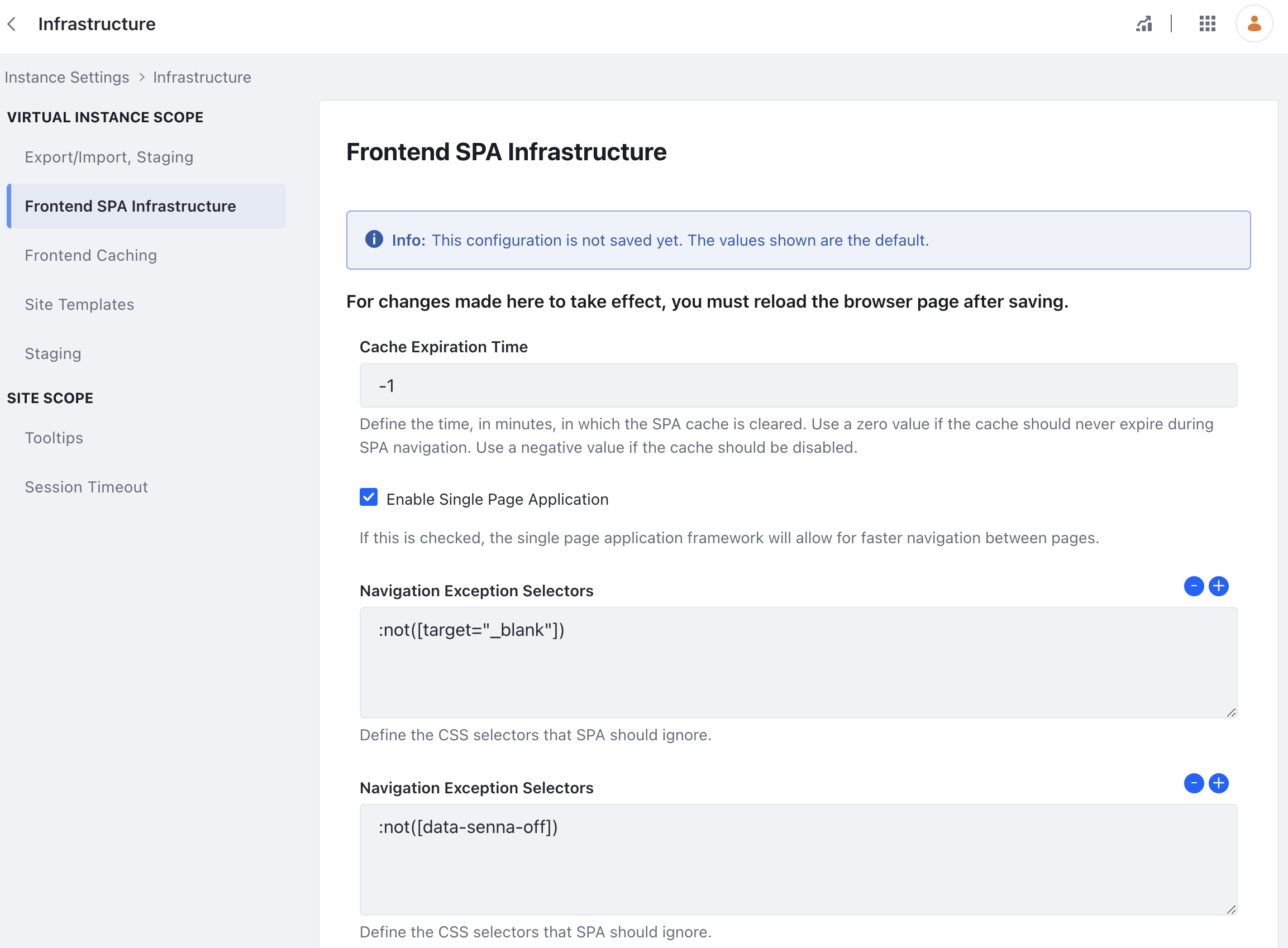Click the target=_blank selector text area
1288x948 pixels.
pyautogui.click(x=798, y=663)
